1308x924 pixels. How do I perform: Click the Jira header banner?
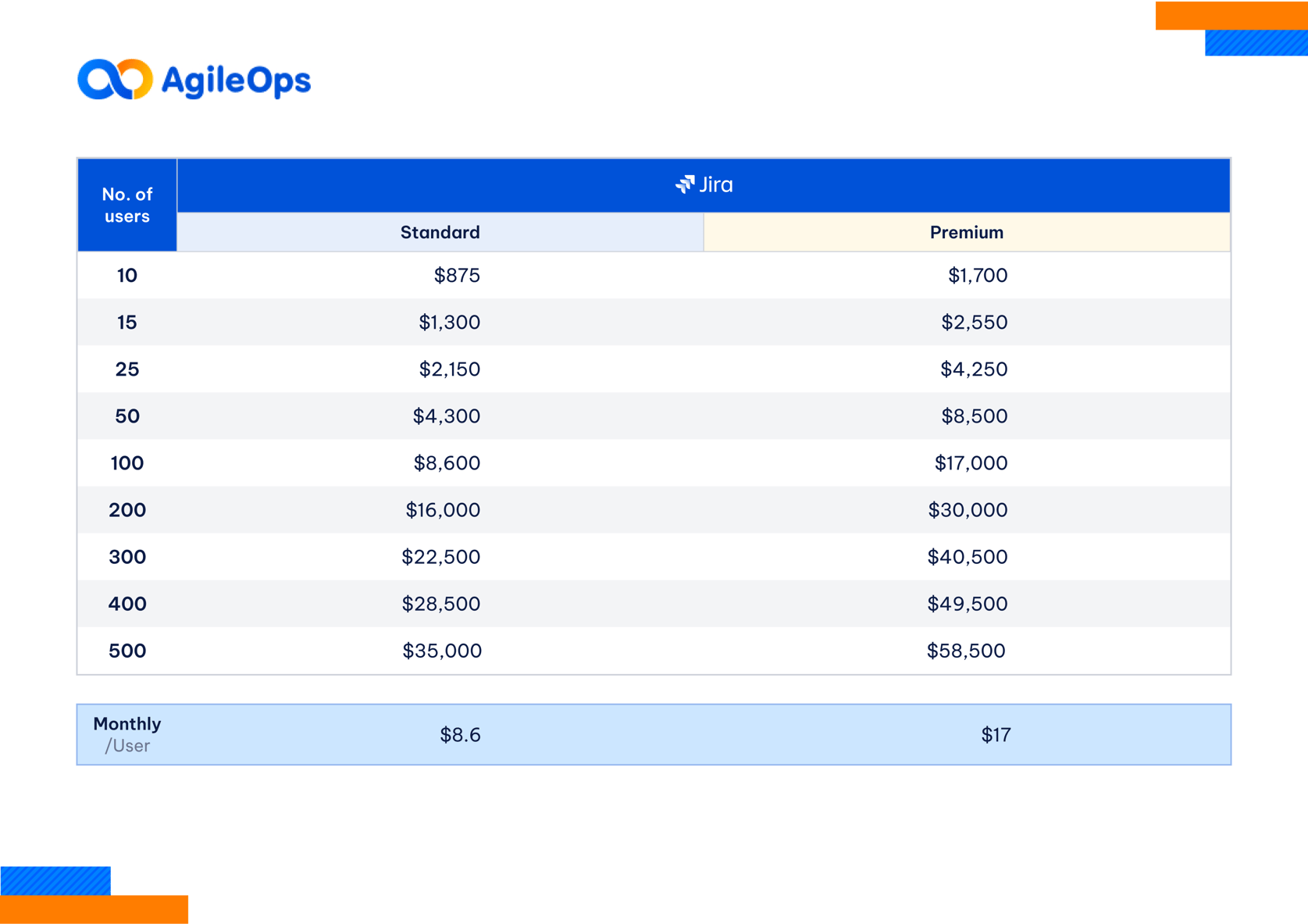tap(703, 184)
